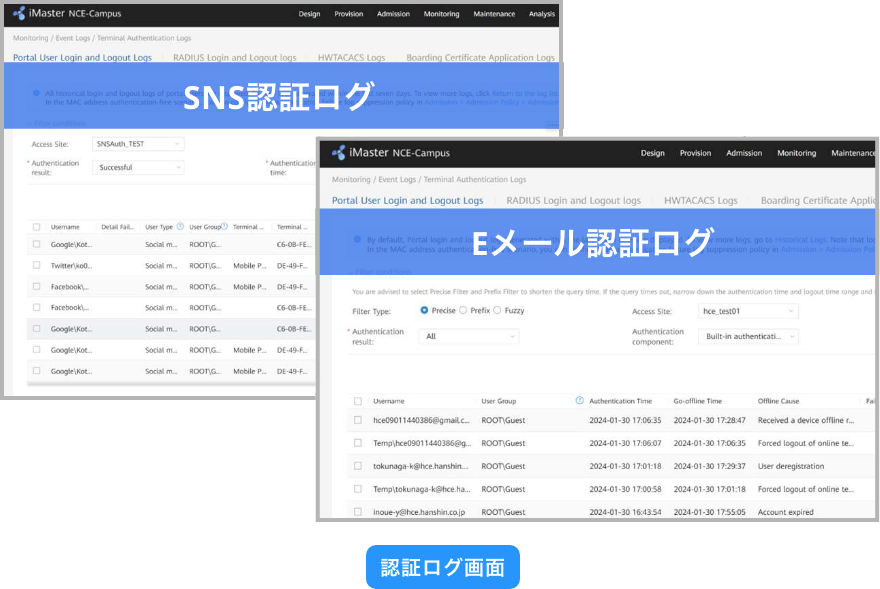
Task: Click the help icon beside User Type column
Action: (x=180, y=226)
